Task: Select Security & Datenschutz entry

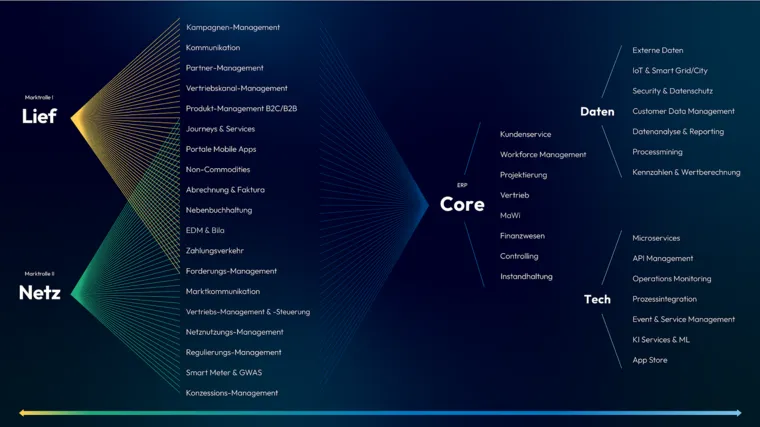Action: 672,91
